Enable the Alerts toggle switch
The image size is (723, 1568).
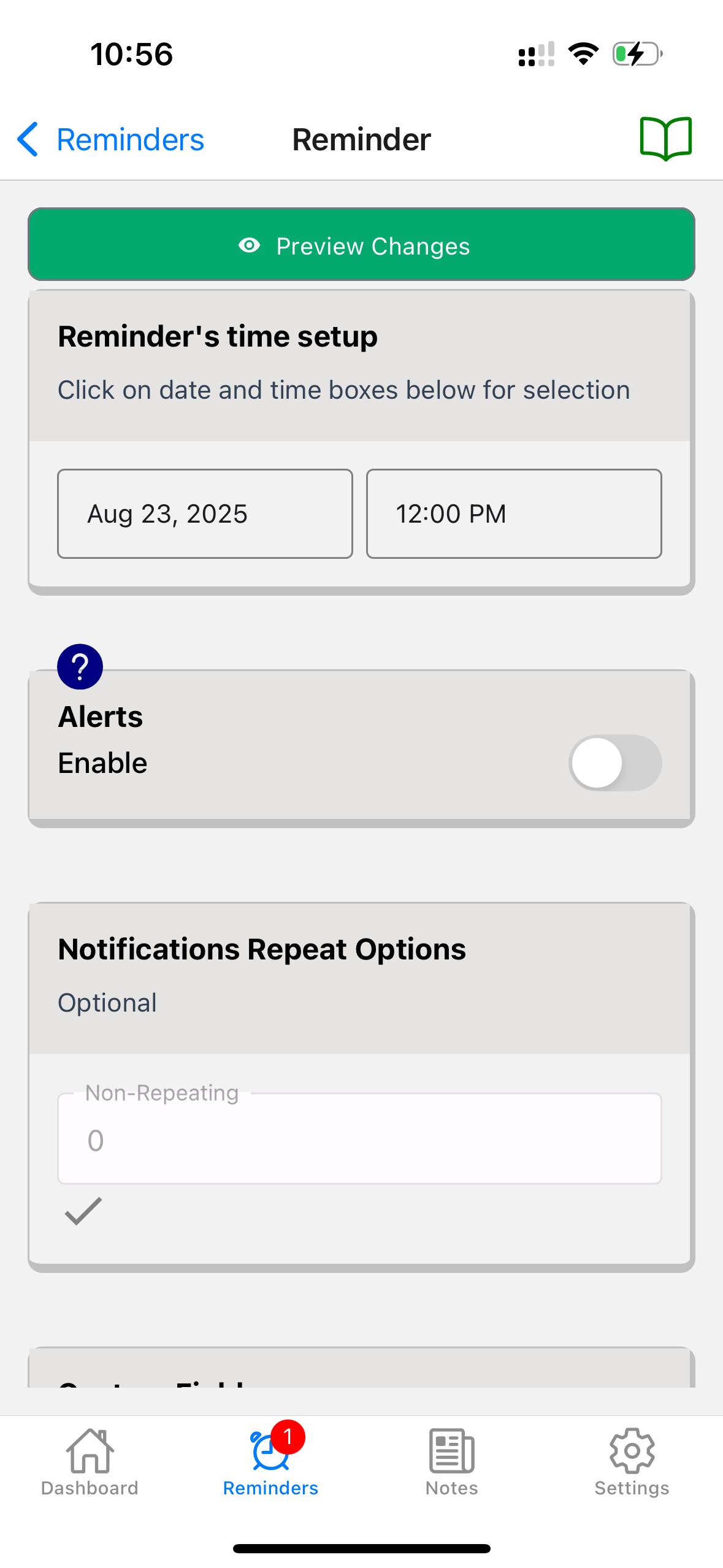coord(614,763)
